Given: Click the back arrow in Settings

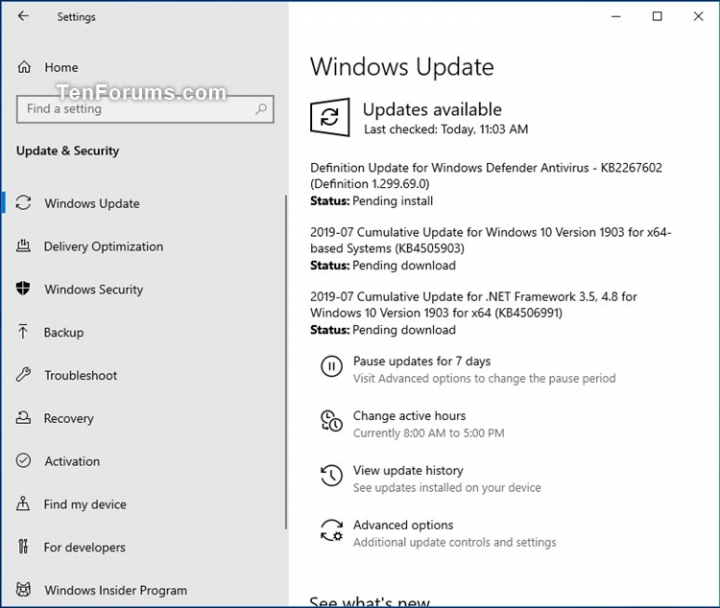Looking at the screenshot, I should pyautogui.click(x=23, y=17).
